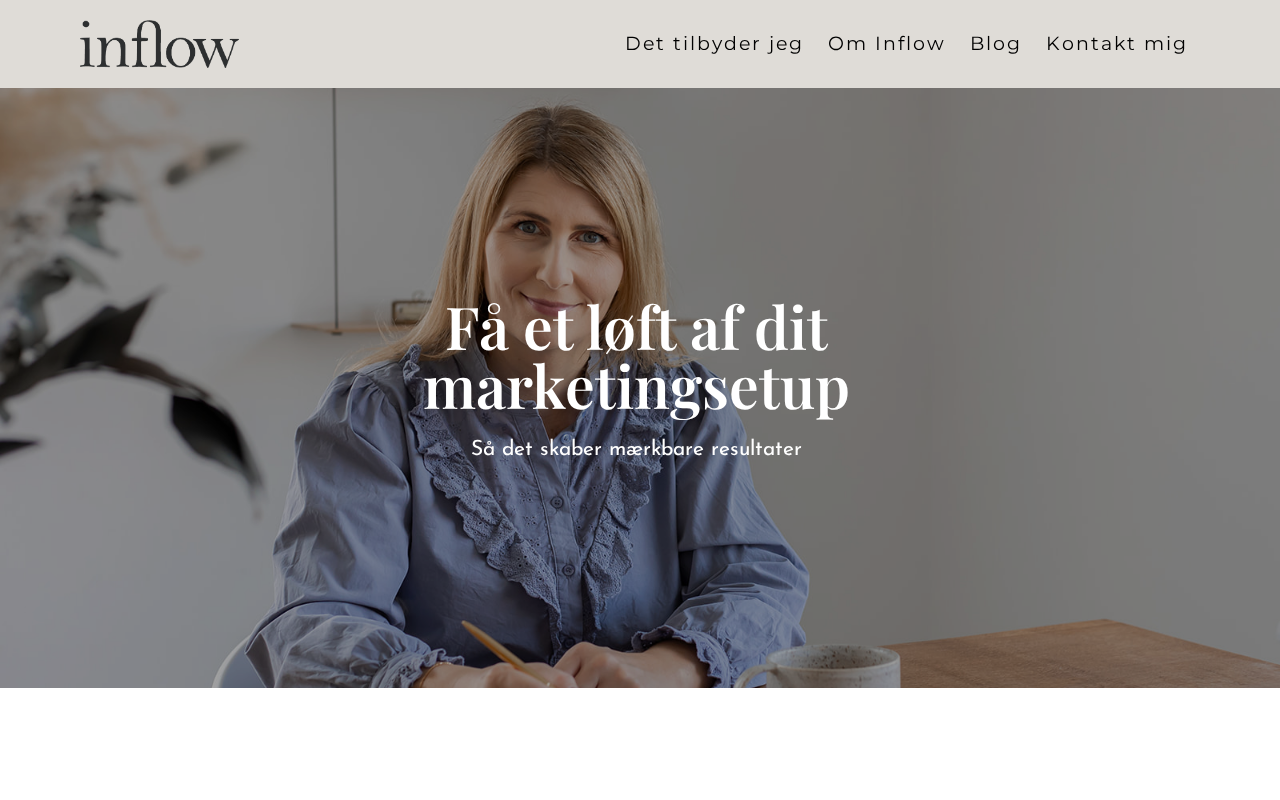Screen dimensions: 1280x800
Task: Click the subtitle Så det skaber mærkbare resultater
Action: [637, 449]
